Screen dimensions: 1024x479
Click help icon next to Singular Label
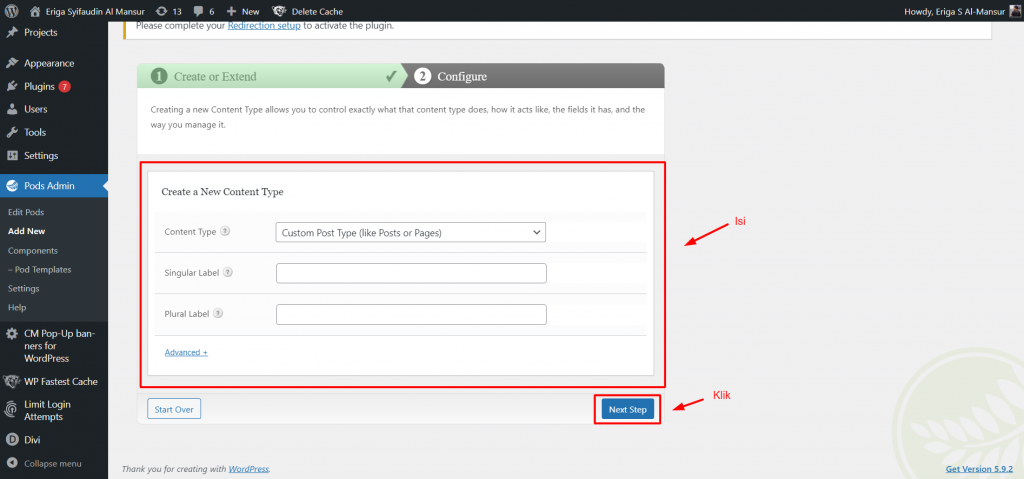(229, 273)
